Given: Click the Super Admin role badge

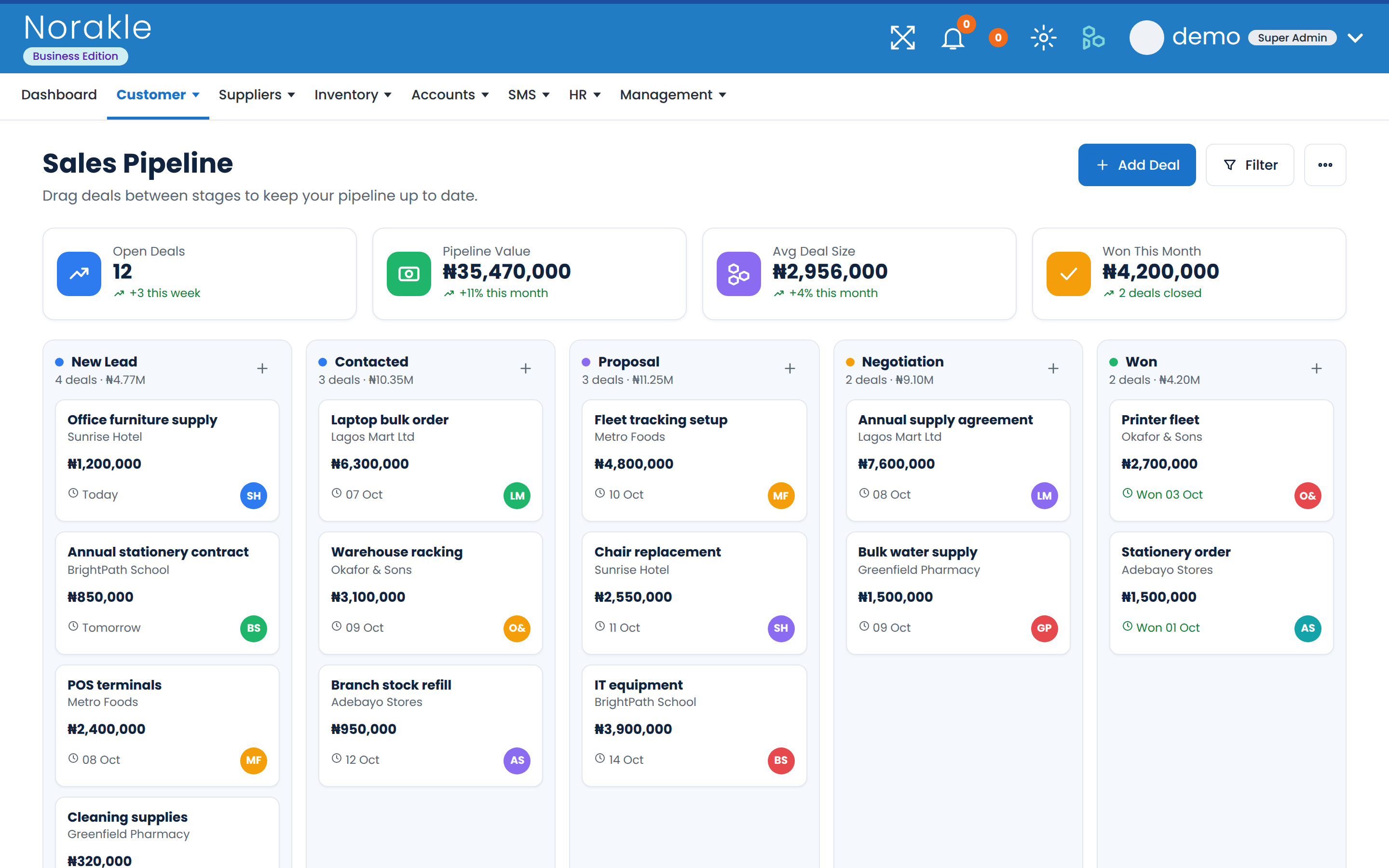Looking at the screenshot, I should pos(1292,38).
